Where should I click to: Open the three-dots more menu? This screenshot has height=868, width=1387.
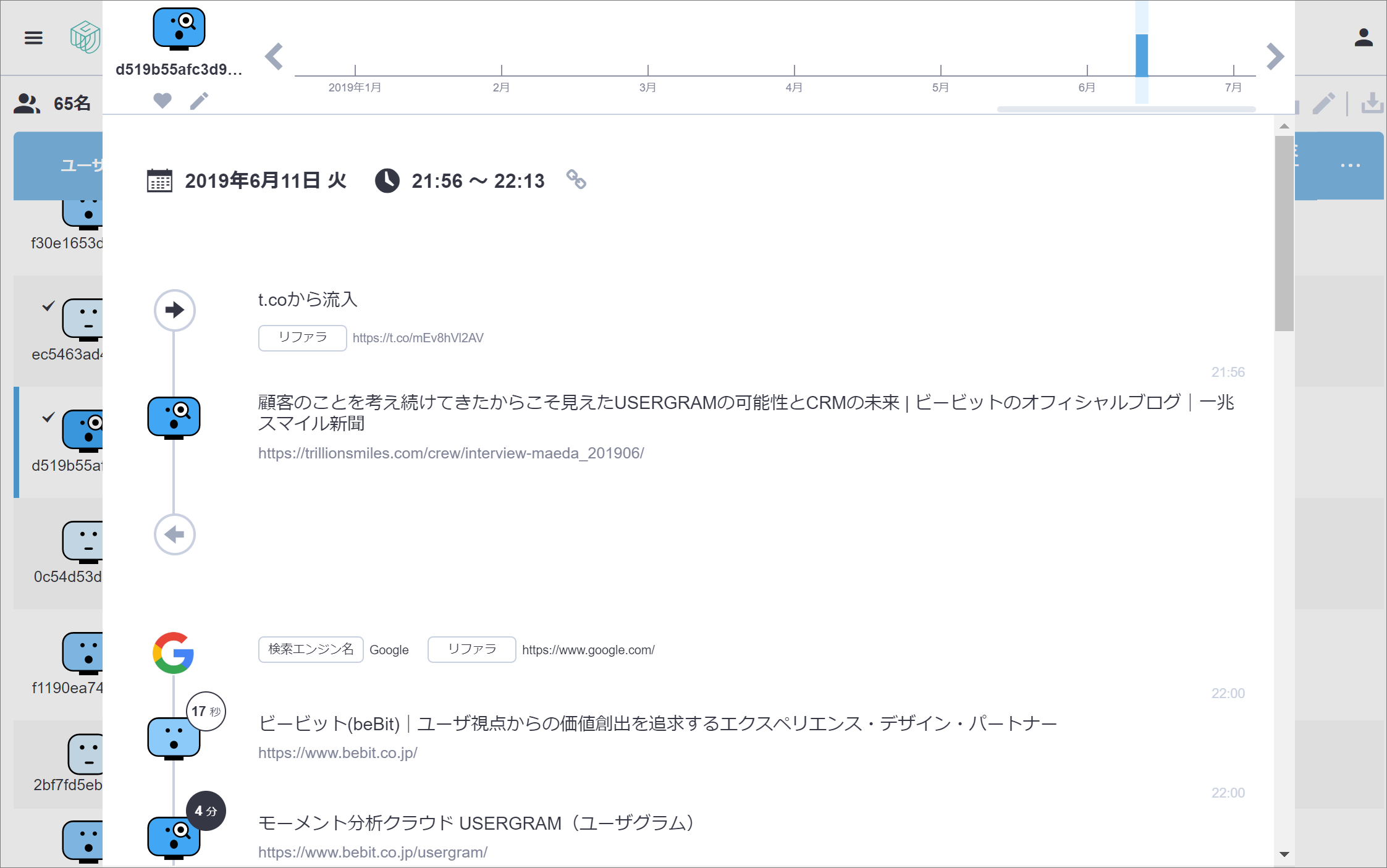click(1350, 166)
